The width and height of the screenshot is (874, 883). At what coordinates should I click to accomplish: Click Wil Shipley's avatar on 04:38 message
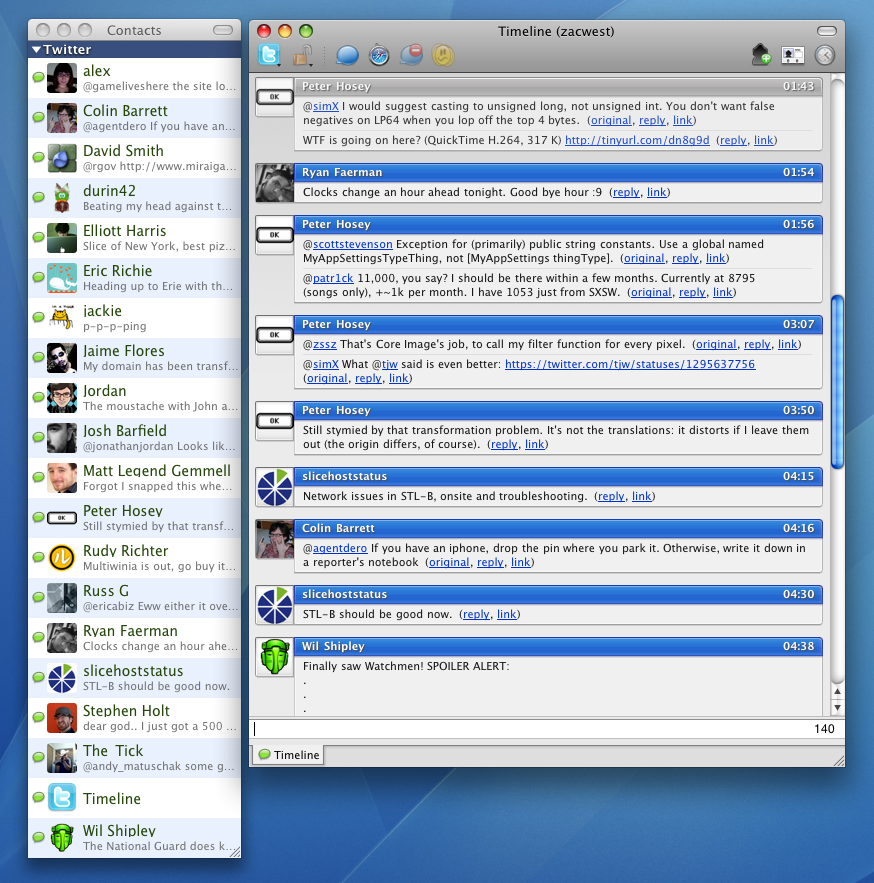point(275,657)
